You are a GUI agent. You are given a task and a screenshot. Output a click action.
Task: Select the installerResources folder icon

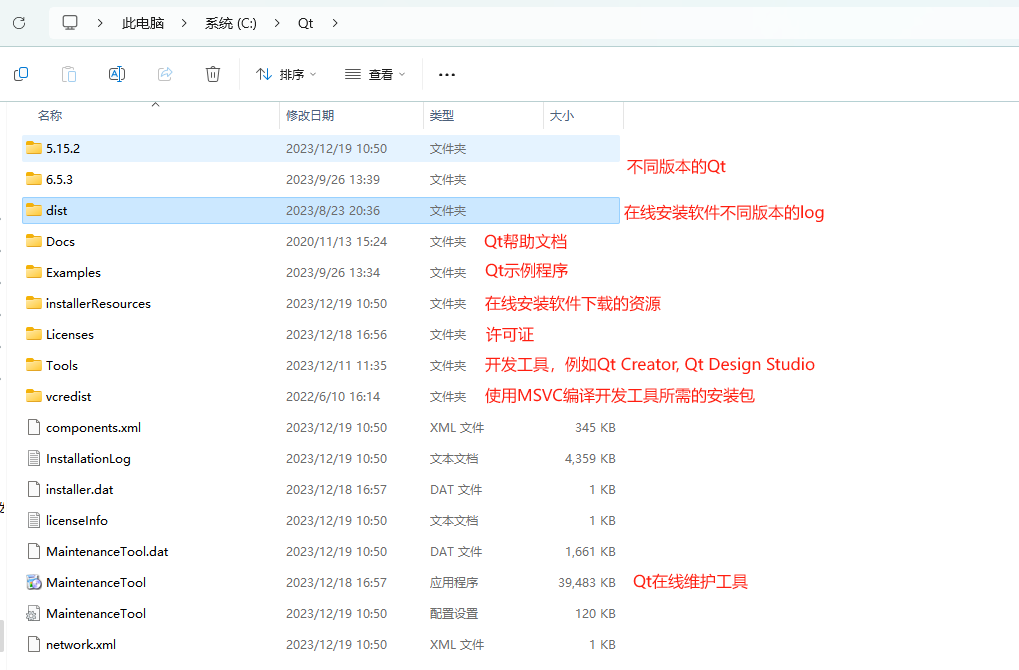coord(34,303)
